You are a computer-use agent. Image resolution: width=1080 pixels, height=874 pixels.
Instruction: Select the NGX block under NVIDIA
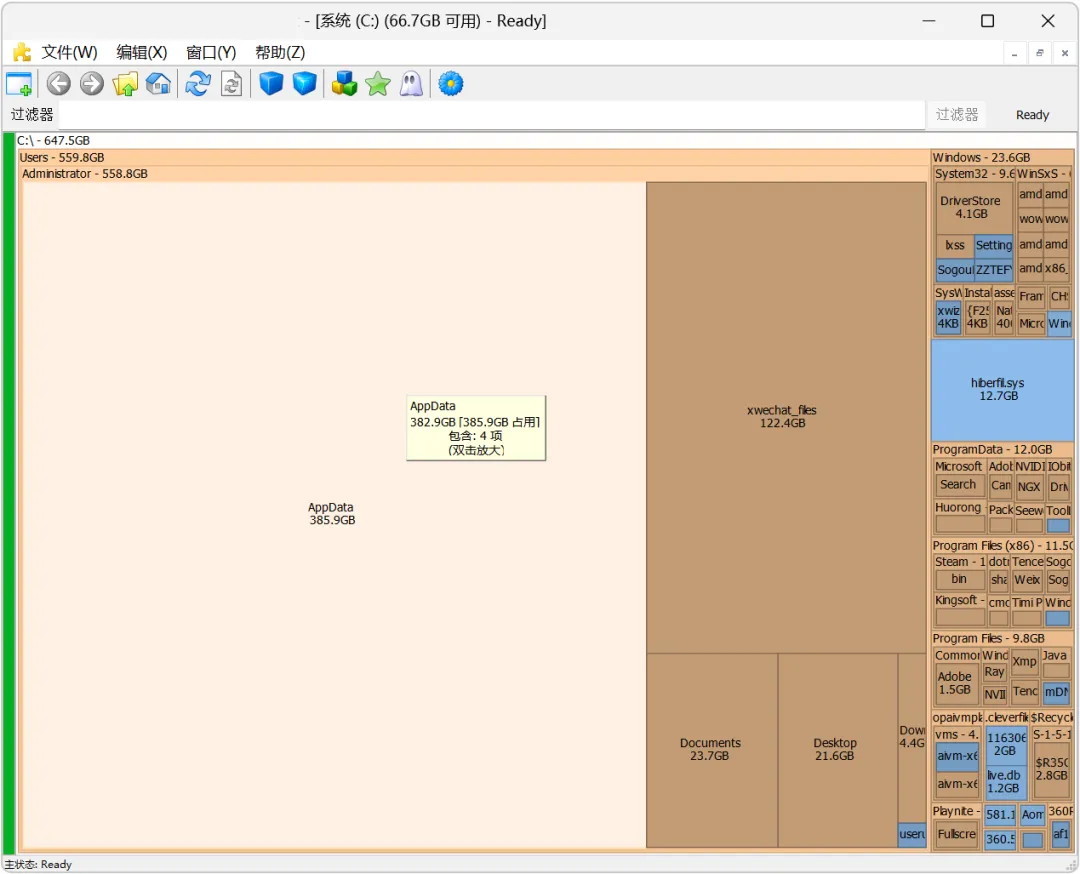1029,486
